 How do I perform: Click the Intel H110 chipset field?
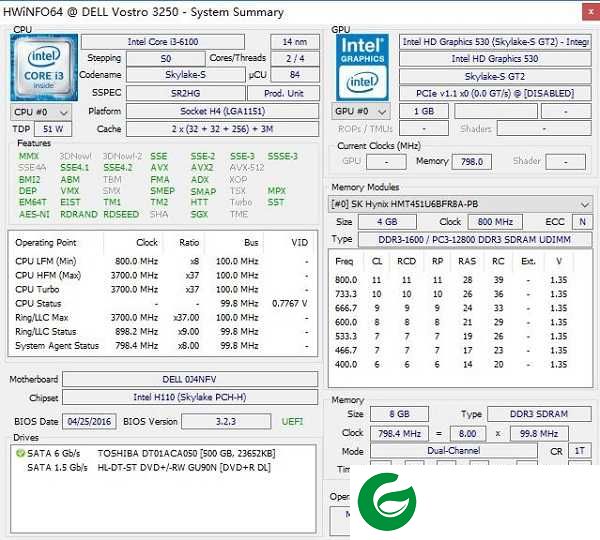point(190,397)
